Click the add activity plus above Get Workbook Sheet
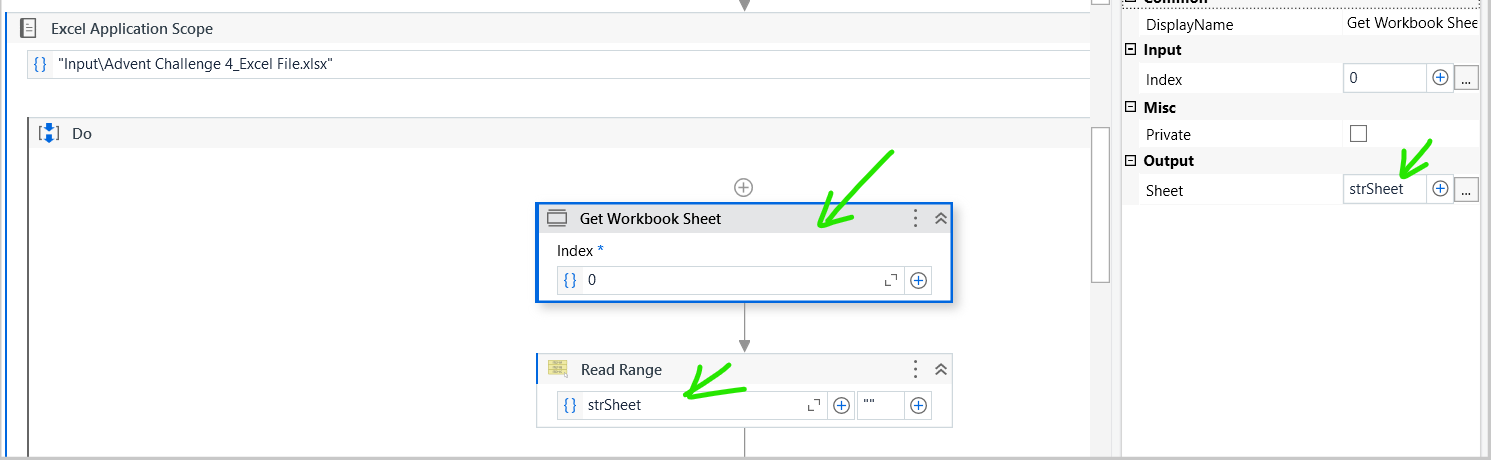 (x=743, y=187)
